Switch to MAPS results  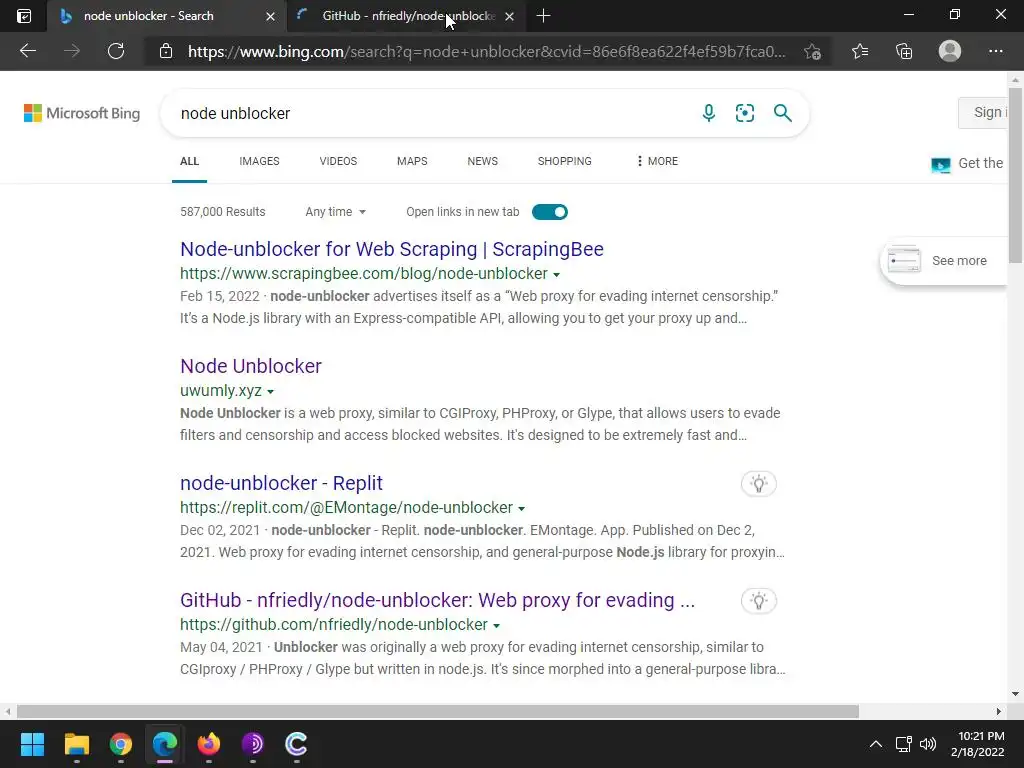pos(412,161)
